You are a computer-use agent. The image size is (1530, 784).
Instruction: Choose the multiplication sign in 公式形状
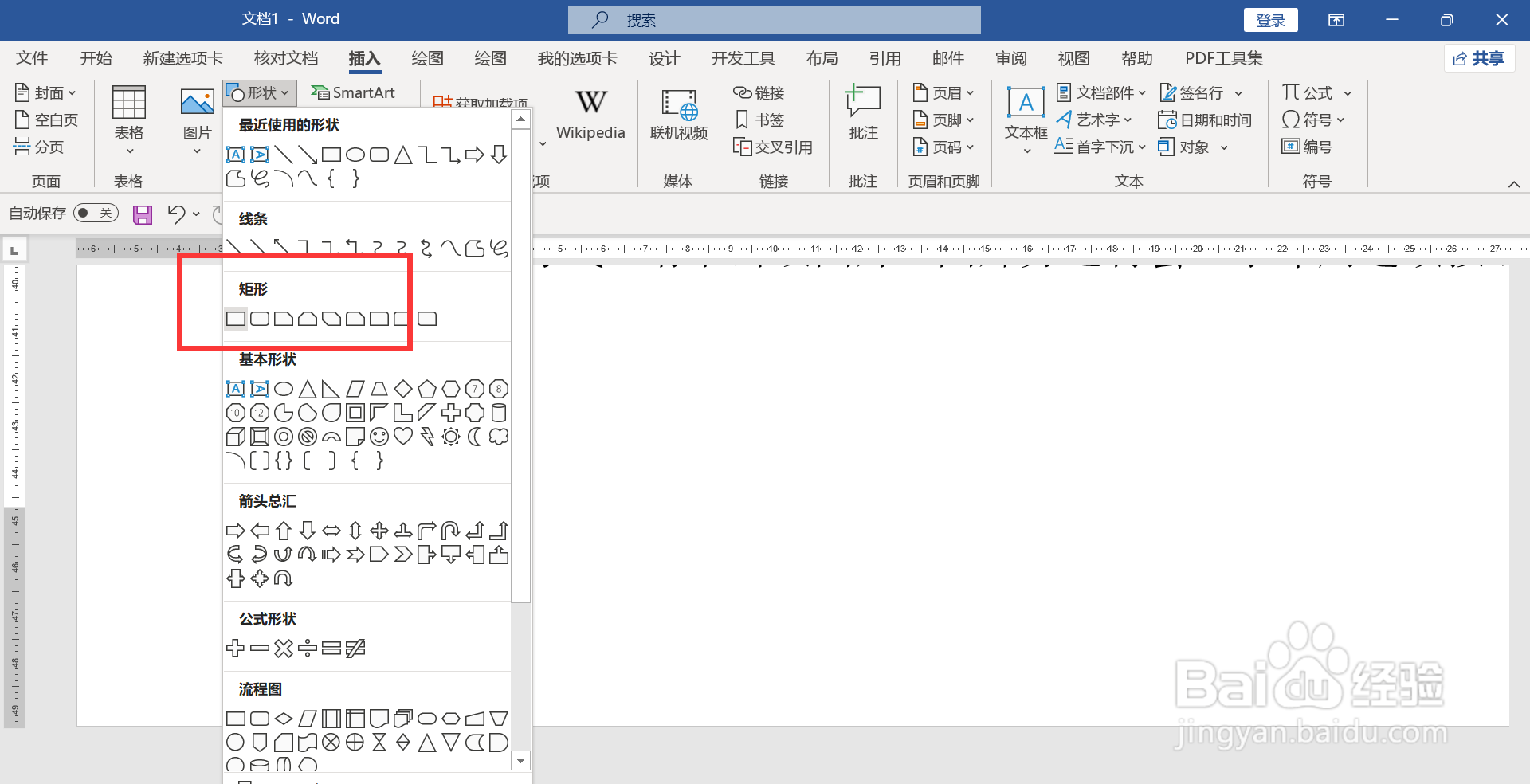pos(284,649)
